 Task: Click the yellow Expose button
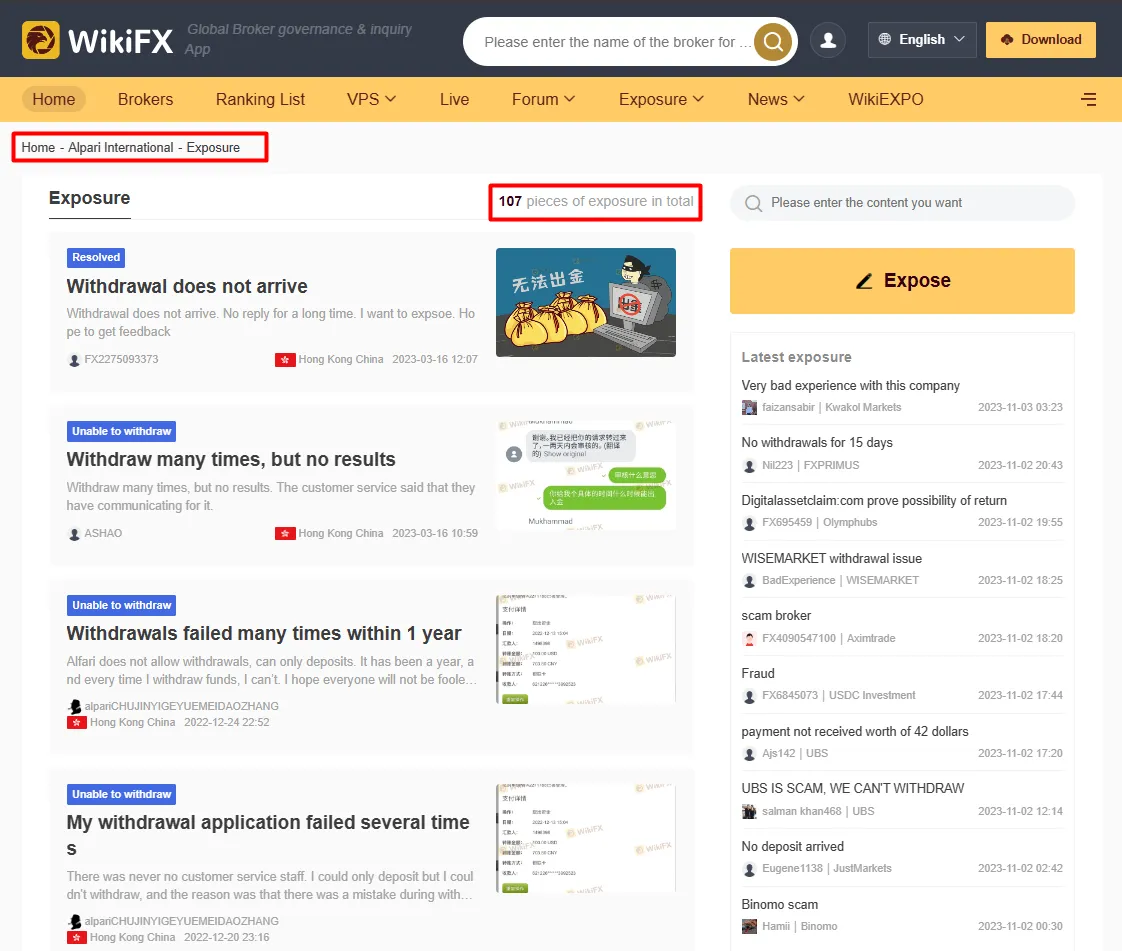tap(902, 281)
